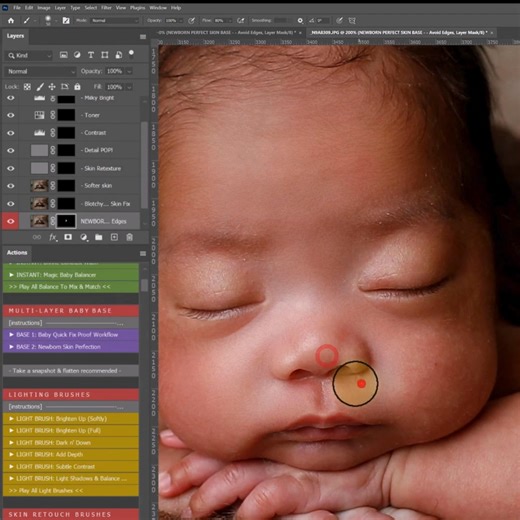Filter layers by pixel layer icon
Viewport: 520px width, 520px height.
pyautogui.click(x=63, y=55)
